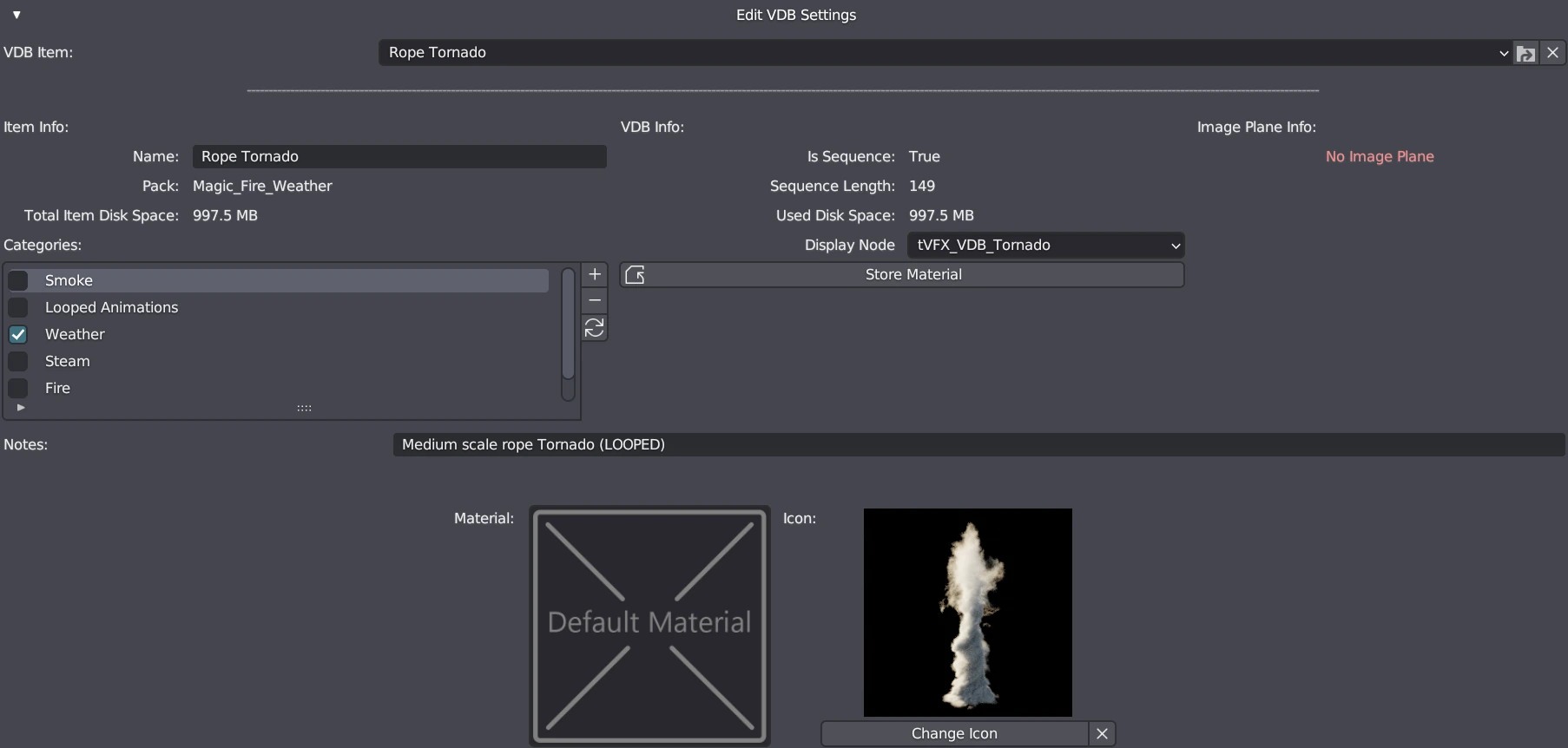Click the remove category minus icon
This screenshot has width=1568, height=748.
coord(595,300)
